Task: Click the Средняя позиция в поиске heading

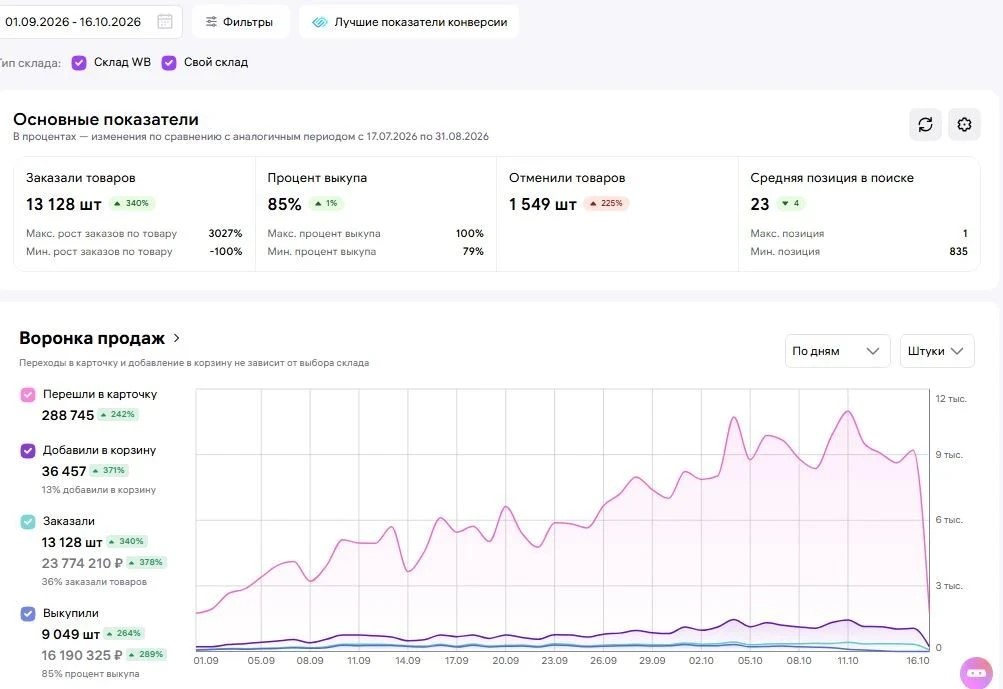Action: tap(832, 178)
